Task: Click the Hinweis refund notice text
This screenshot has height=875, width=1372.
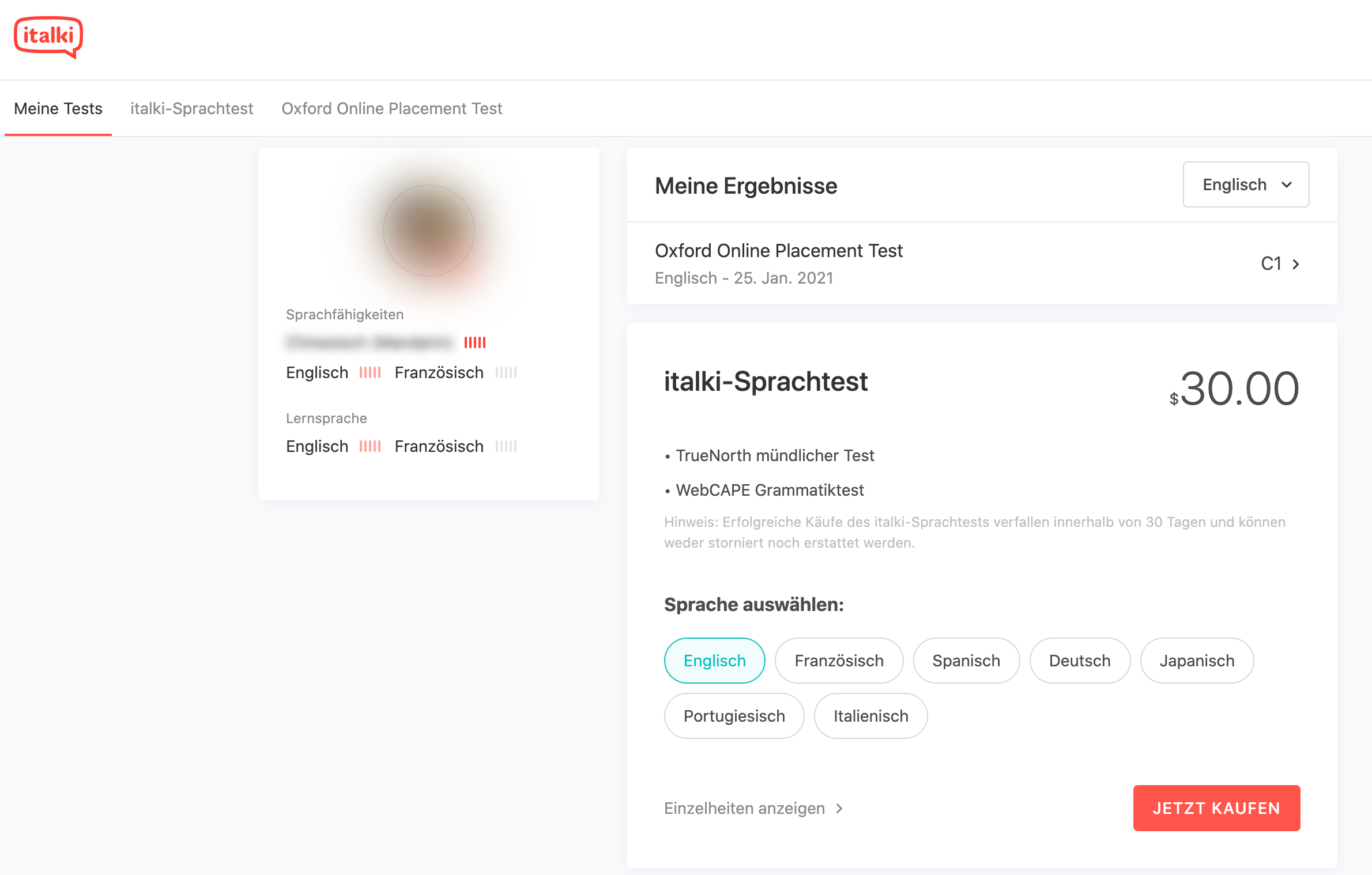Action: [975, 533]
